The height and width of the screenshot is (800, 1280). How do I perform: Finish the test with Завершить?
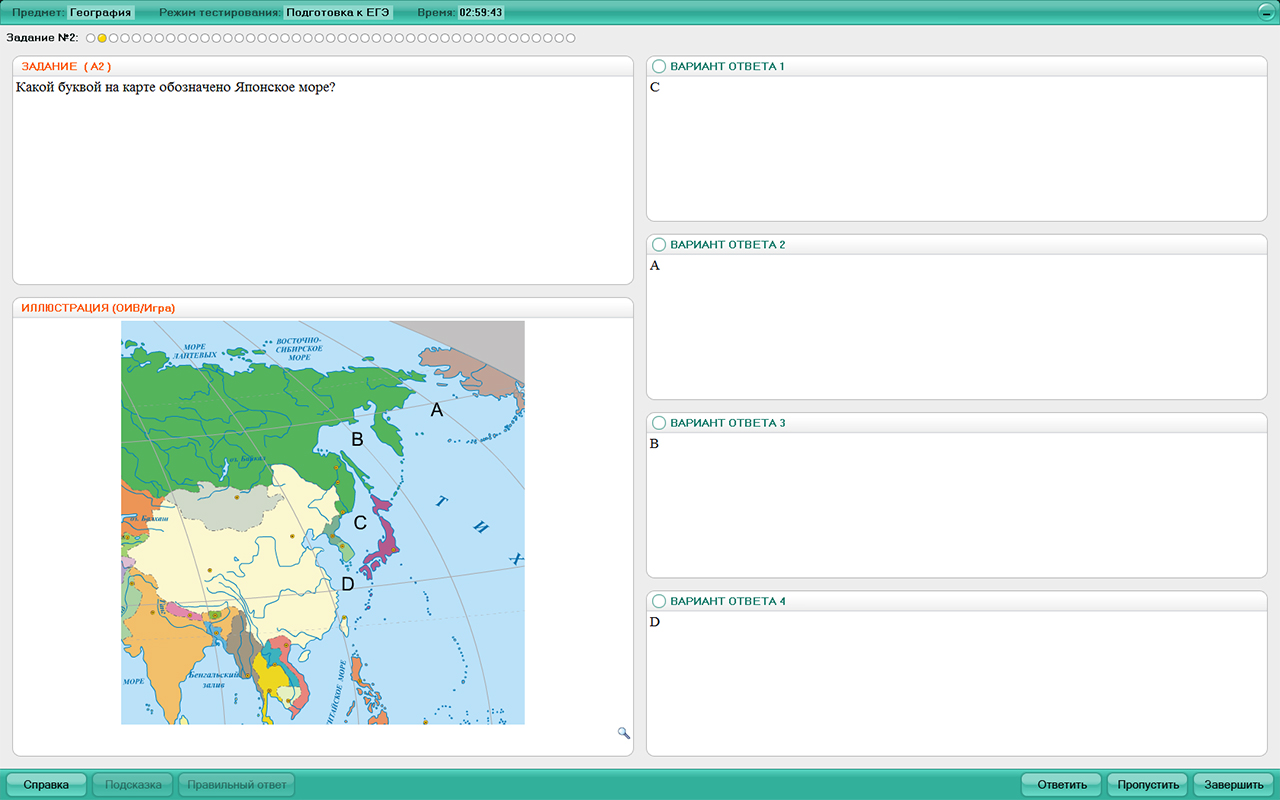1234,785
